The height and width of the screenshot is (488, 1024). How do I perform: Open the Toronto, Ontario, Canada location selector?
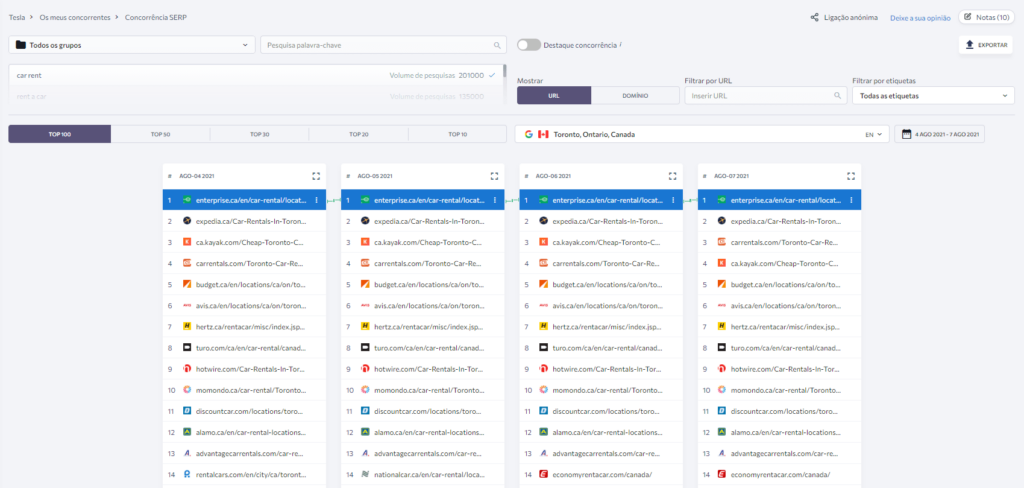(x=701, y=134)
